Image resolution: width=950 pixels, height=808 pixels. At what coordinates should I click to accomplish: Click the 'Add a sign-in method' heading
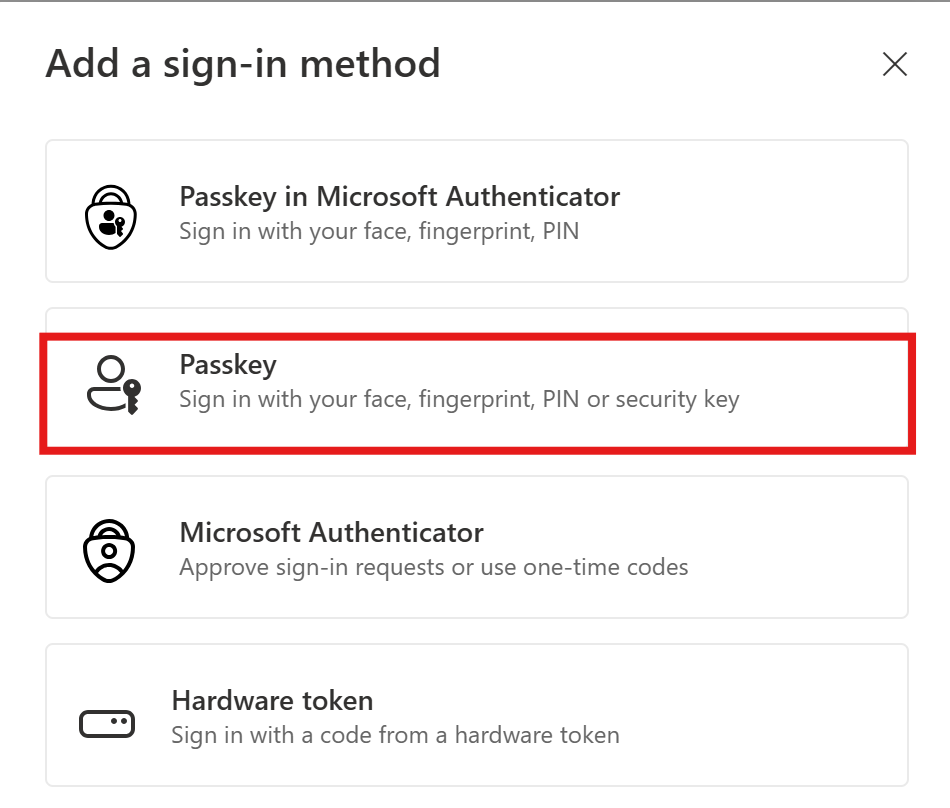(x=243, y=65)
